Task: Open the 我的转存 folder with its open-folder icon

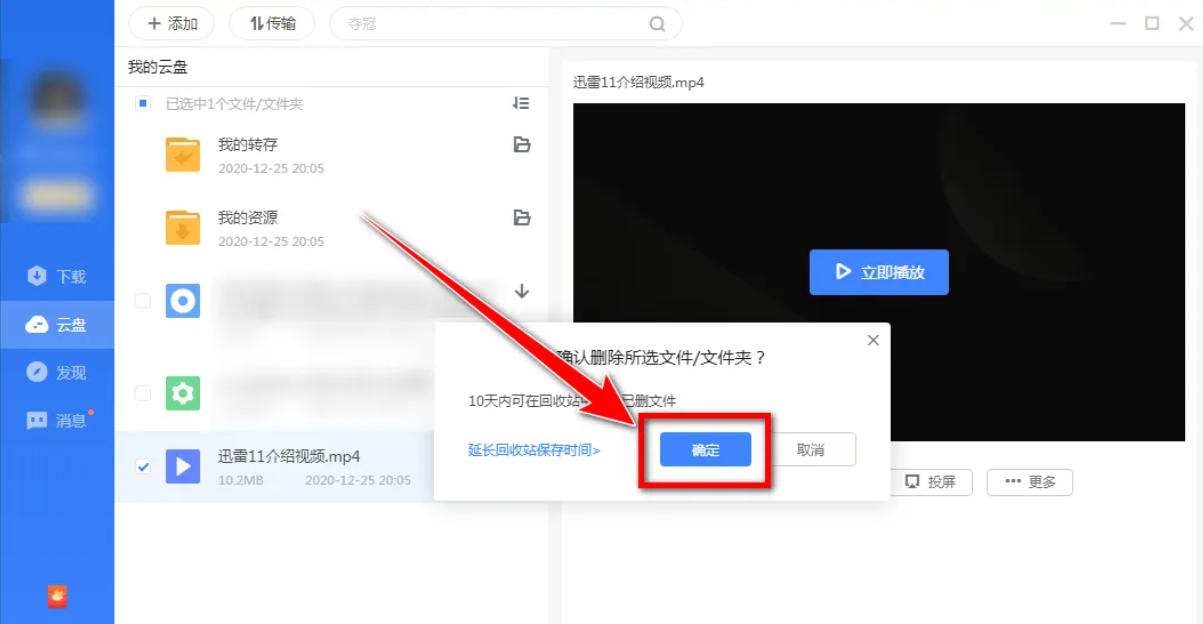Action: click(x=520, y=145)
